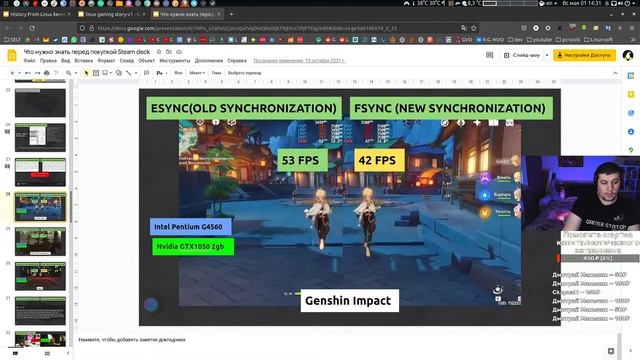This screenshot has height=360, width=640.
Task: Open the last-edit history link
Action: [299, 60]
